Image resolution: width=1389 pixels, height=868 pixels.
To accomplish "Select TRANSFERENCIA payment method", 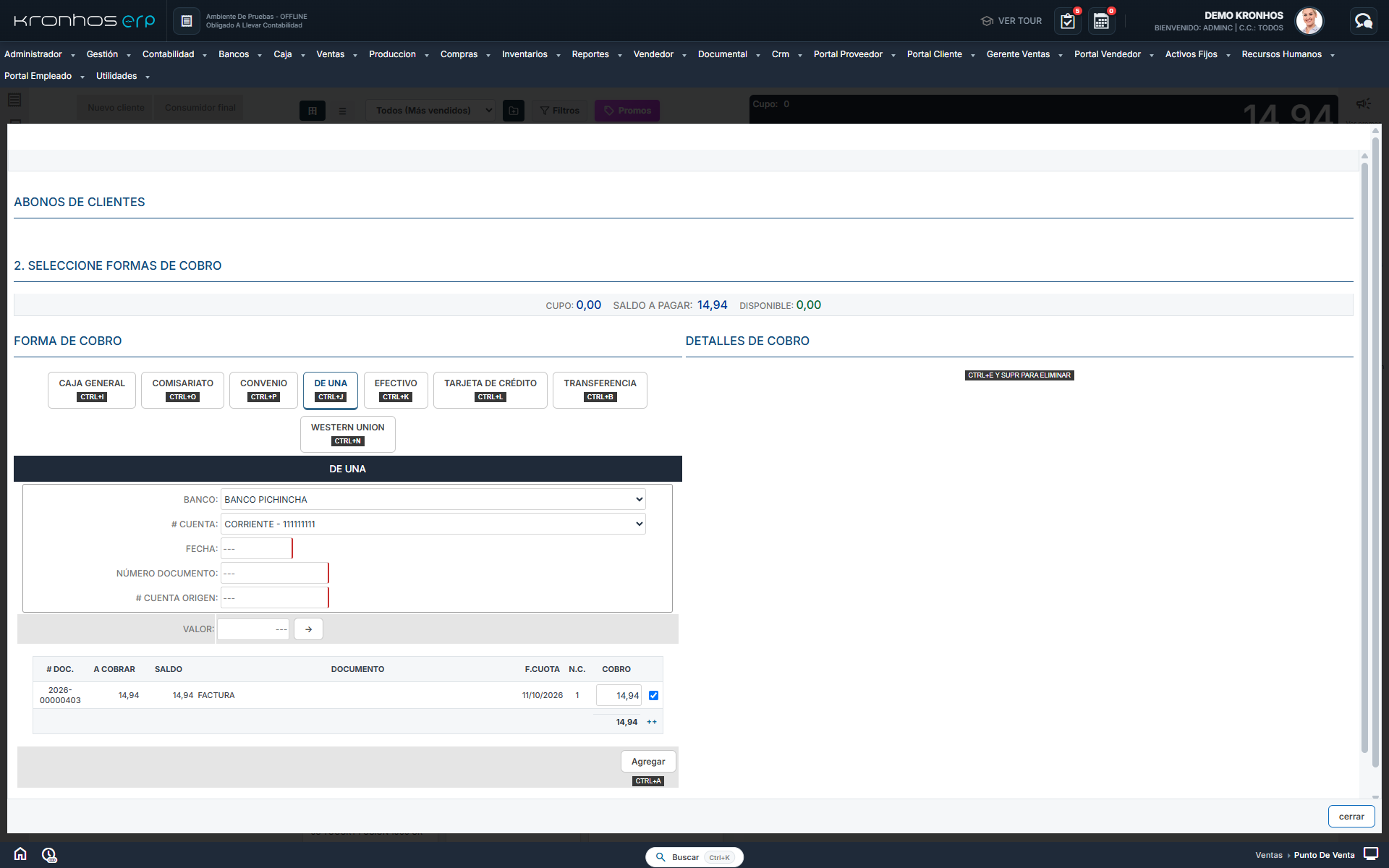I will (x=600, y=390).
